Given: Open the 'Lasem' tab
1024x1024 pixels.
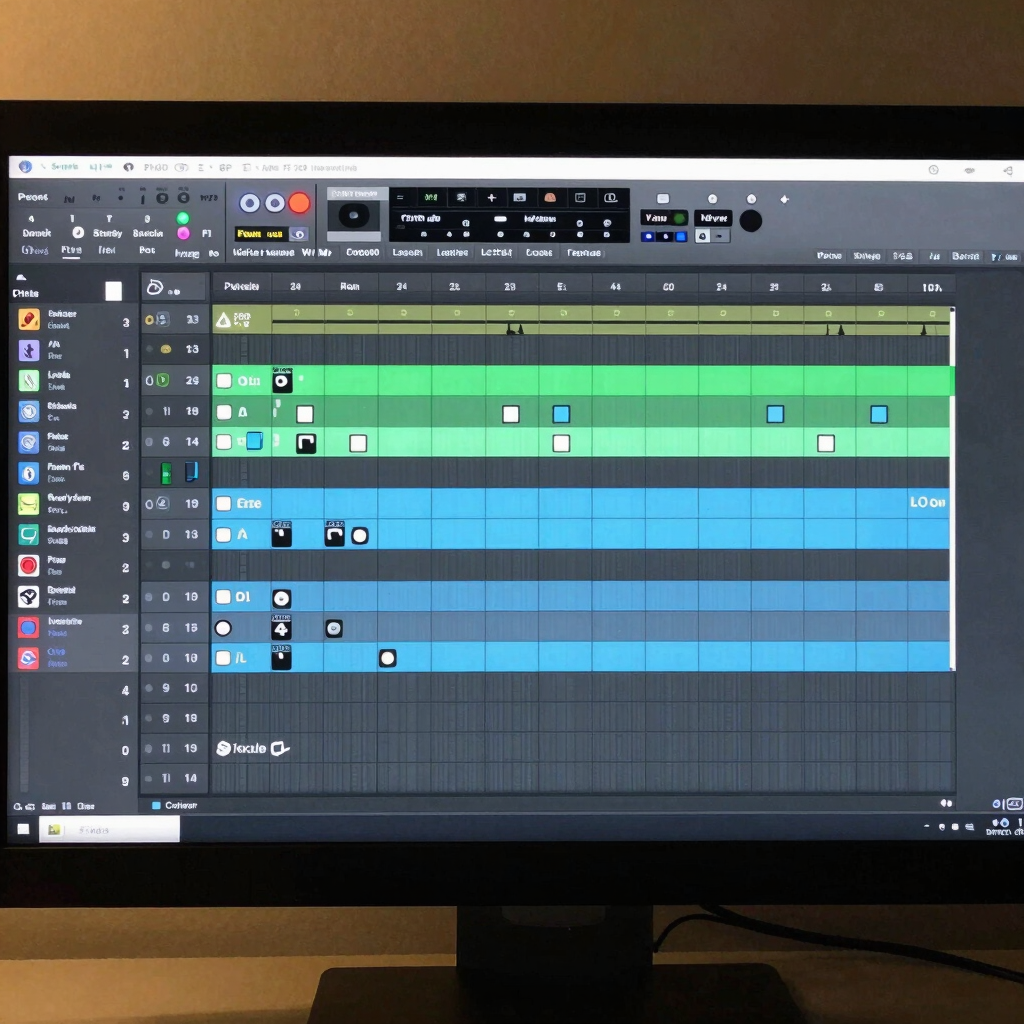Looking at the screenshot, I should [408, 252].
